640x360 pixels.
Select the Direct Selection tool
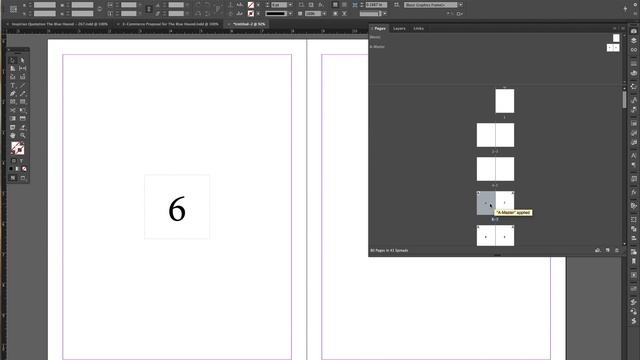pos(22,60)
